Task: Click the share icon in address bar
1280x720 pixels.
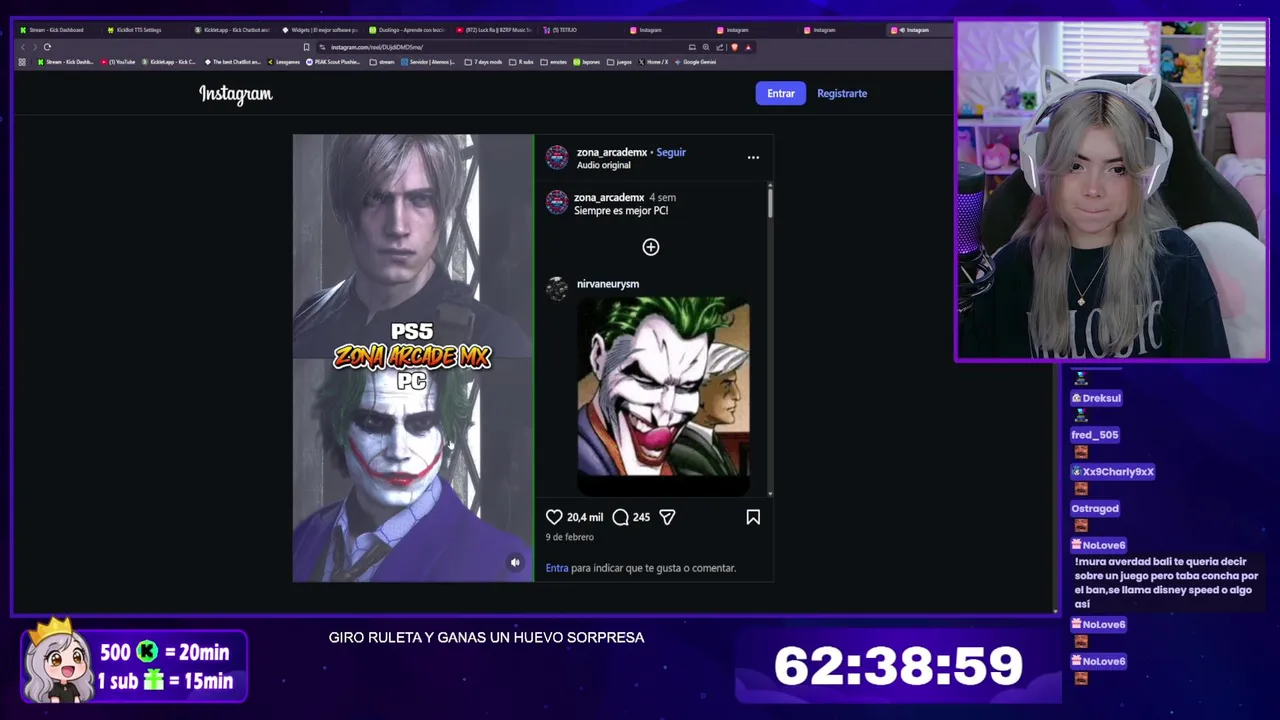Action: (x=719, y=47)
